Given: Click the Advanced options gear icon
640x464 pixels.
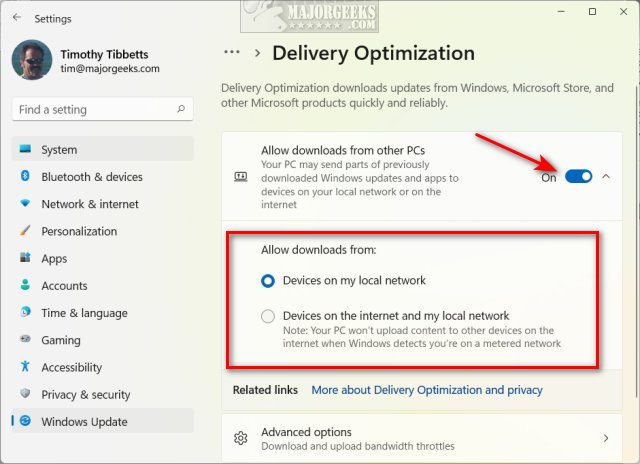Looking at the screenshot, I should tap(240, 438).
